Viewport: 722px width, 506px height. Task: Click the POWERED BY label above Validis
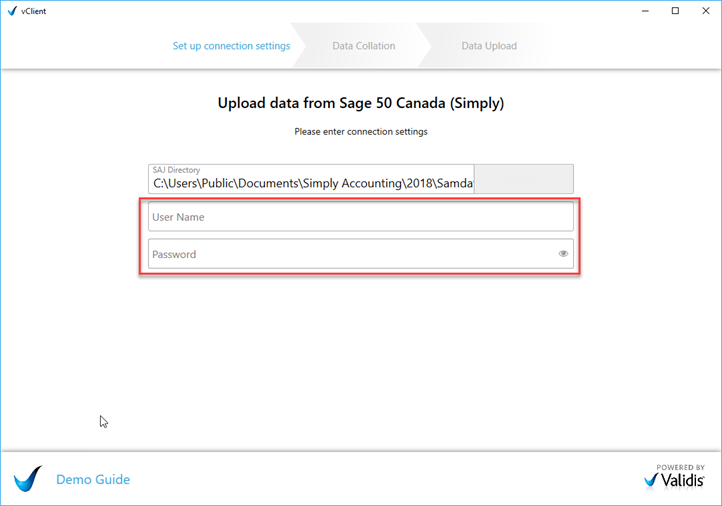pyautogui.click(x=680, y=467)
